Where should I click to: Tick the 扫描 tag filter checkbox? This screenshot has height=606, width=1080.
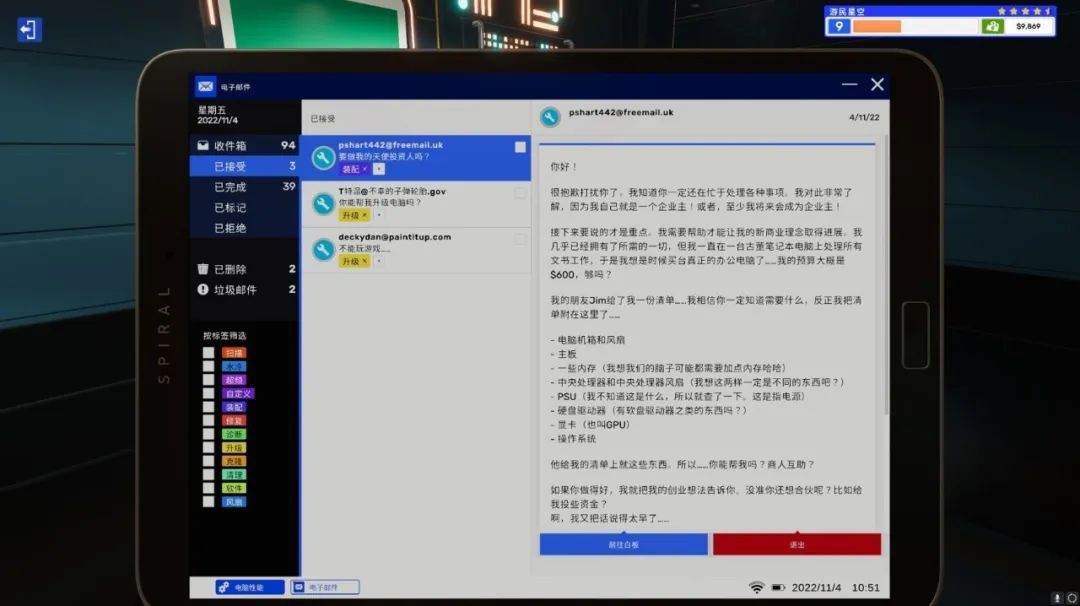click(208, 353)
